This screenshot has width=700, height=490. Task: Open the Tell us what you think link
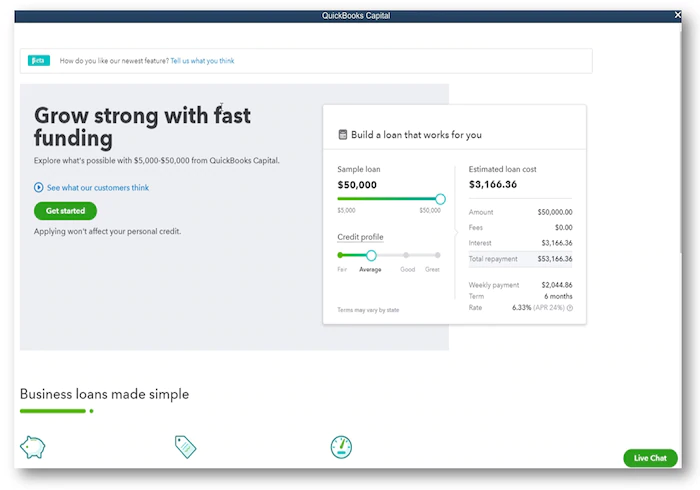tap(202, 61)
